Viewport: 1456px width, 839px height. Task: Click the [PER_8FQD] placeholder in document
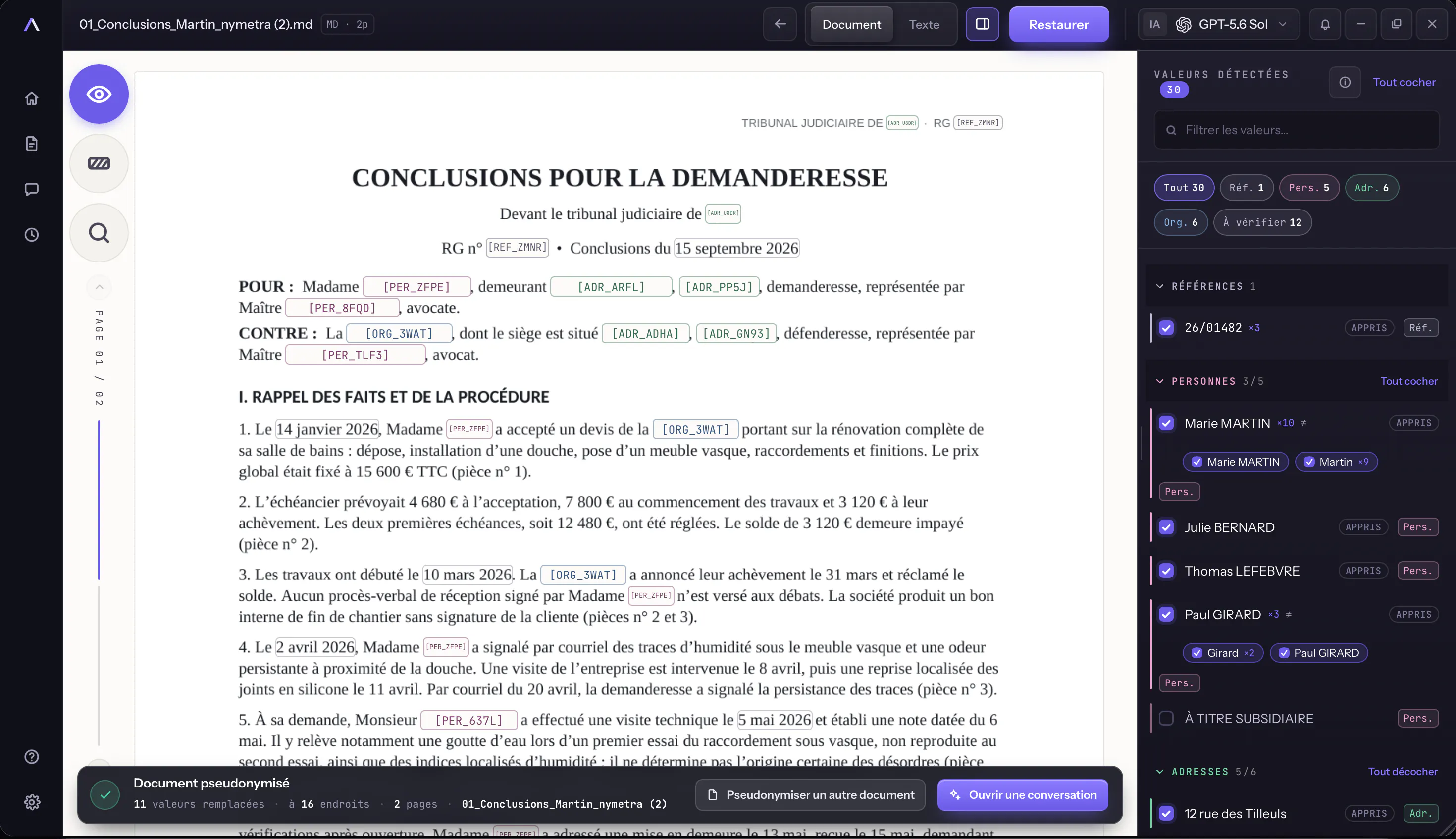coord(342,308)
